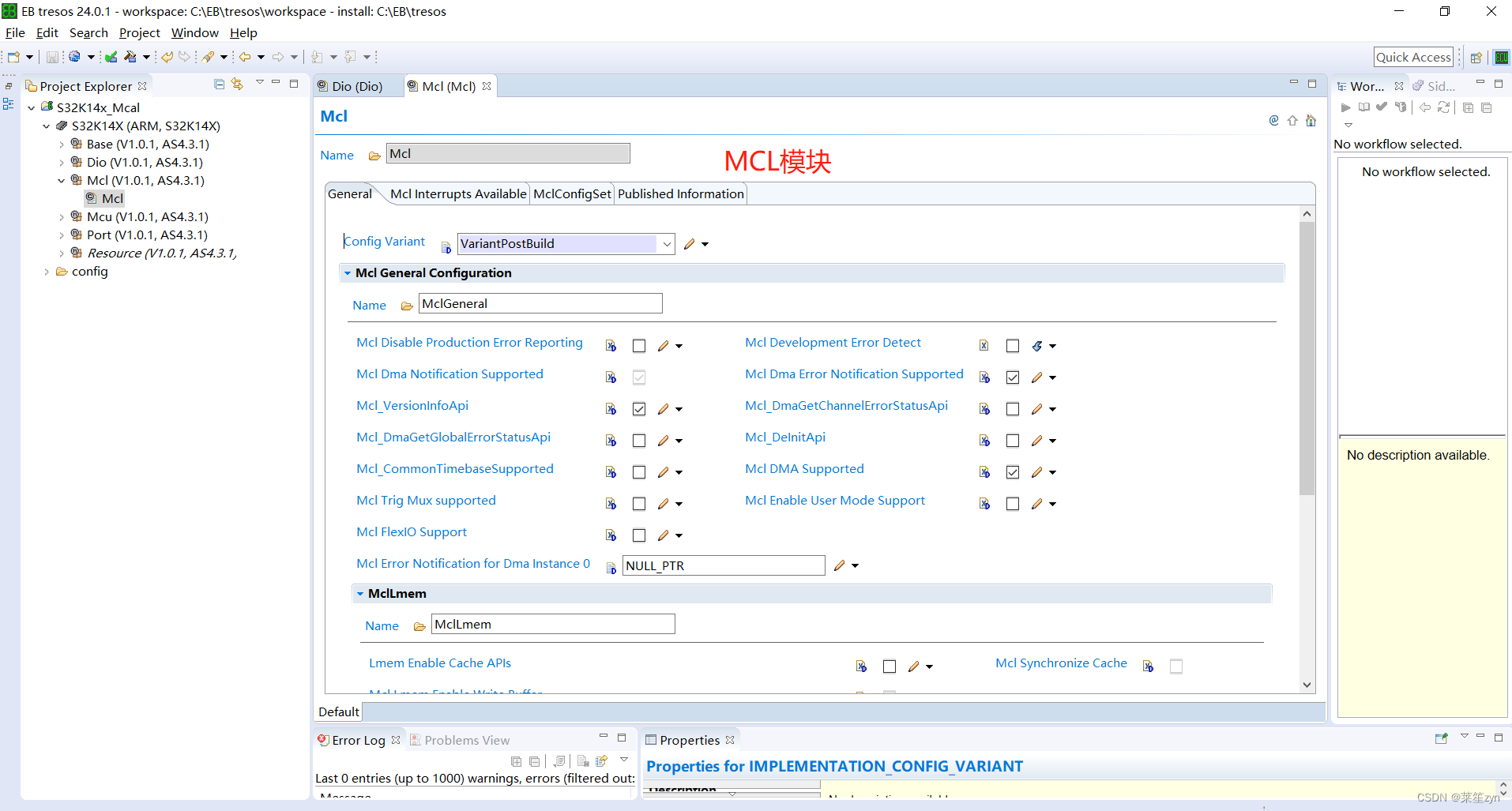The image size is (1512, 811).
Task: Click the pencil edit icon beside Mcl FlexIO Support
Action: pyautogui.click(x=664, y=535)
